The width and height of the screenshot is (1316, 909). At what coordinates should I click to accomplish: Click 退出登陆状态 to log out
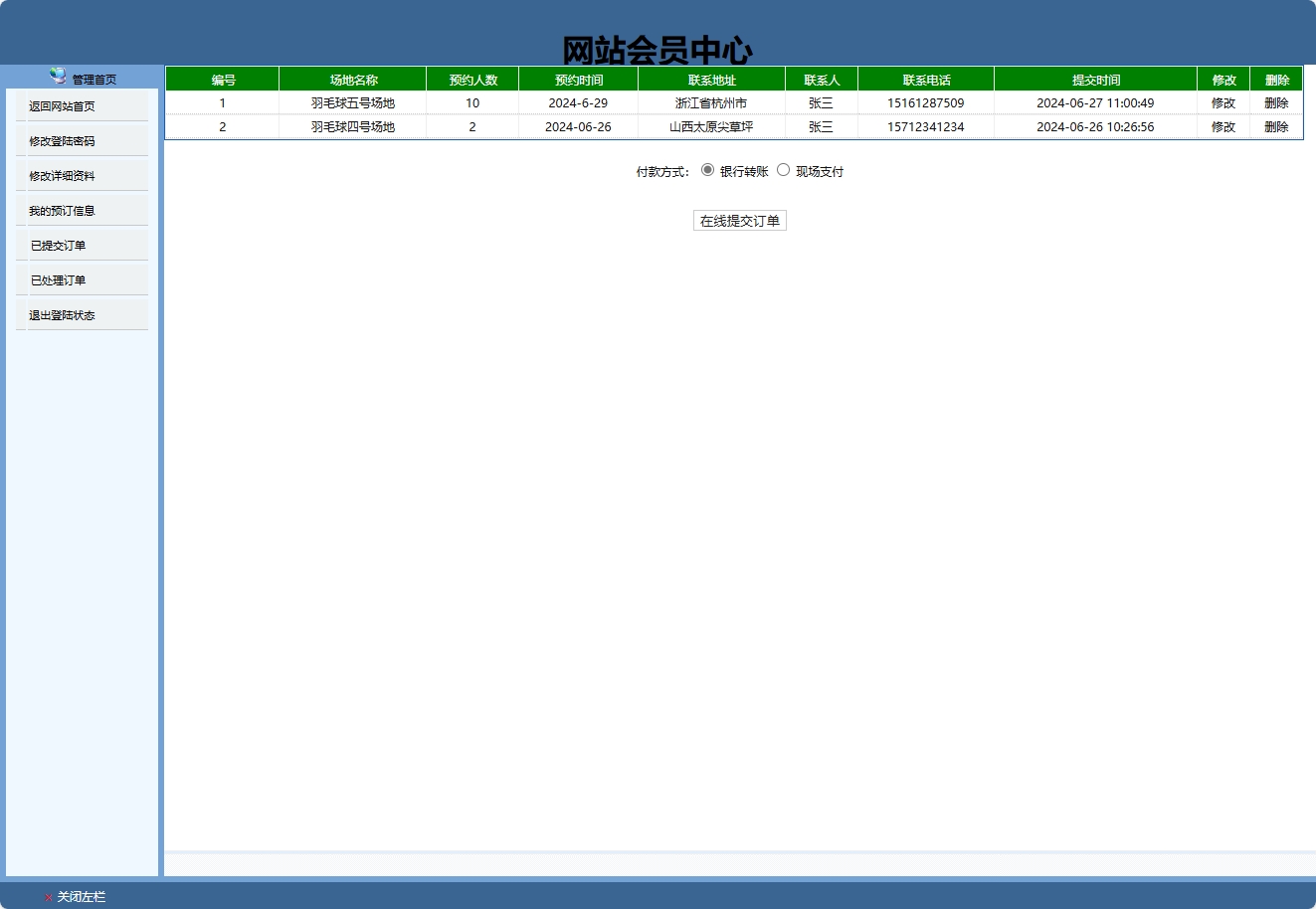(x=62, y=314)
